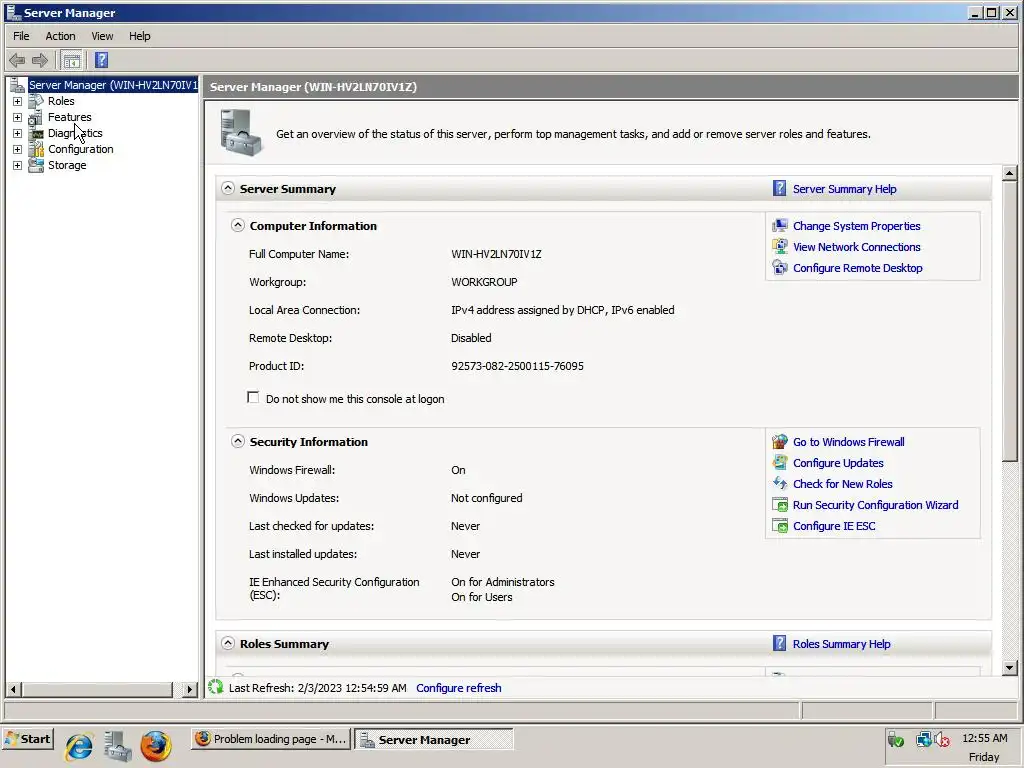
Task: Click the Roles Summary Help link
Action: pos(841,644)
